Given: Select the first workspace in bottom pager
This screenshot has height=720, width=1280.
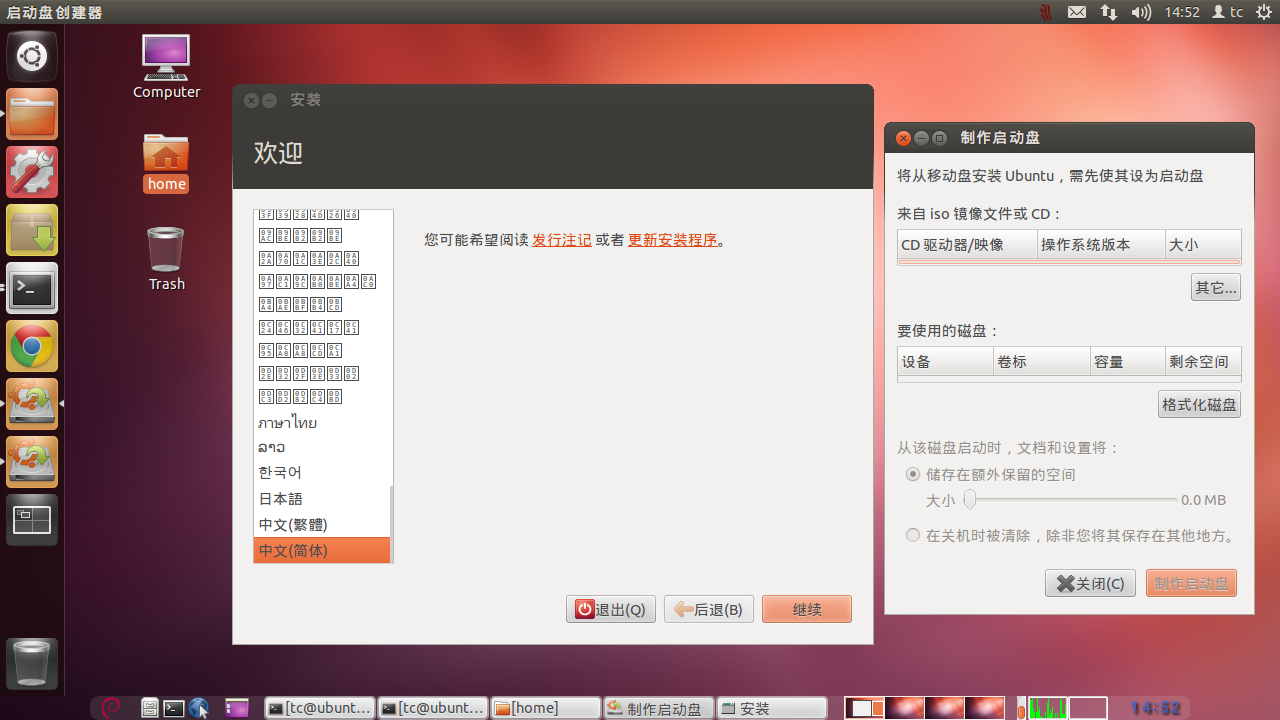Looking at the screenshot, I should [x=864, y=708].
